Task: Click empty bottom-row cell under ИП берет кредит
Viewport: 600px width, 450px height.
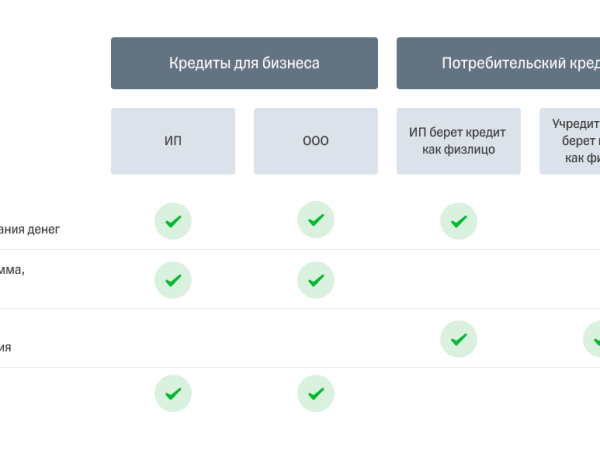Action: pos(459,393)
